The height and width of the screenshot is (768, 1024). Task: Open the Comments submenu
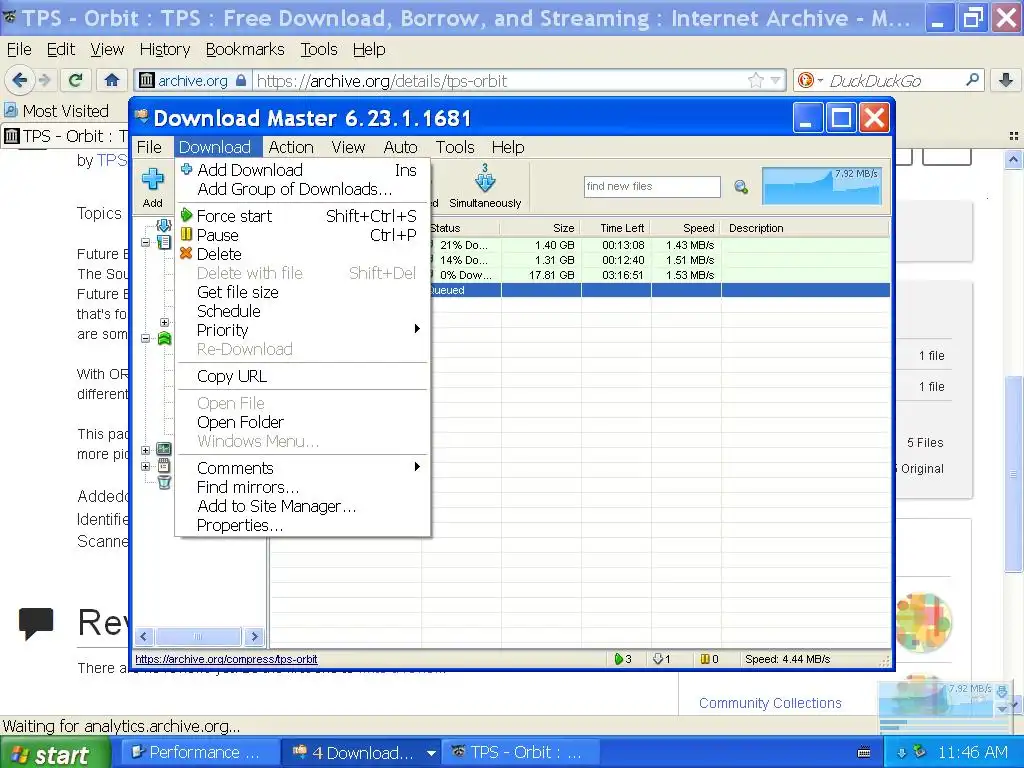[x=302, y=468]
